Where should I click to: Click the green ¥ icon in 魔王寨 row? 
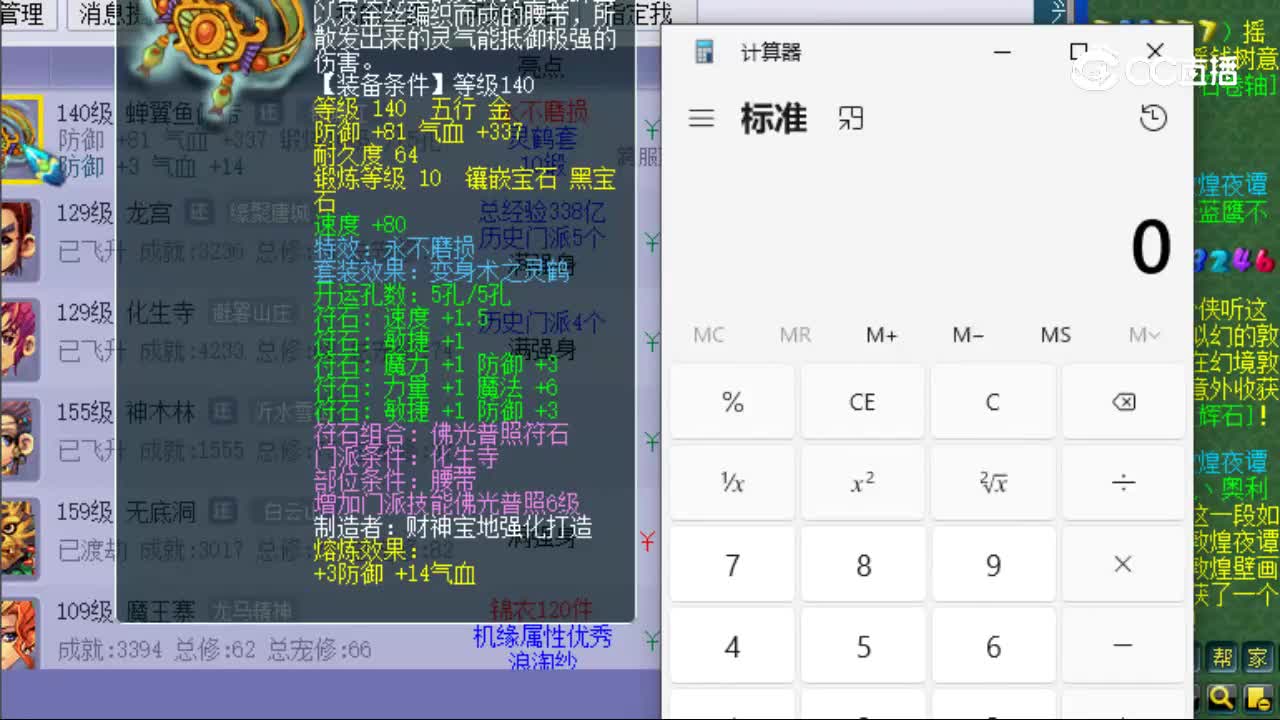click(652, 640)
